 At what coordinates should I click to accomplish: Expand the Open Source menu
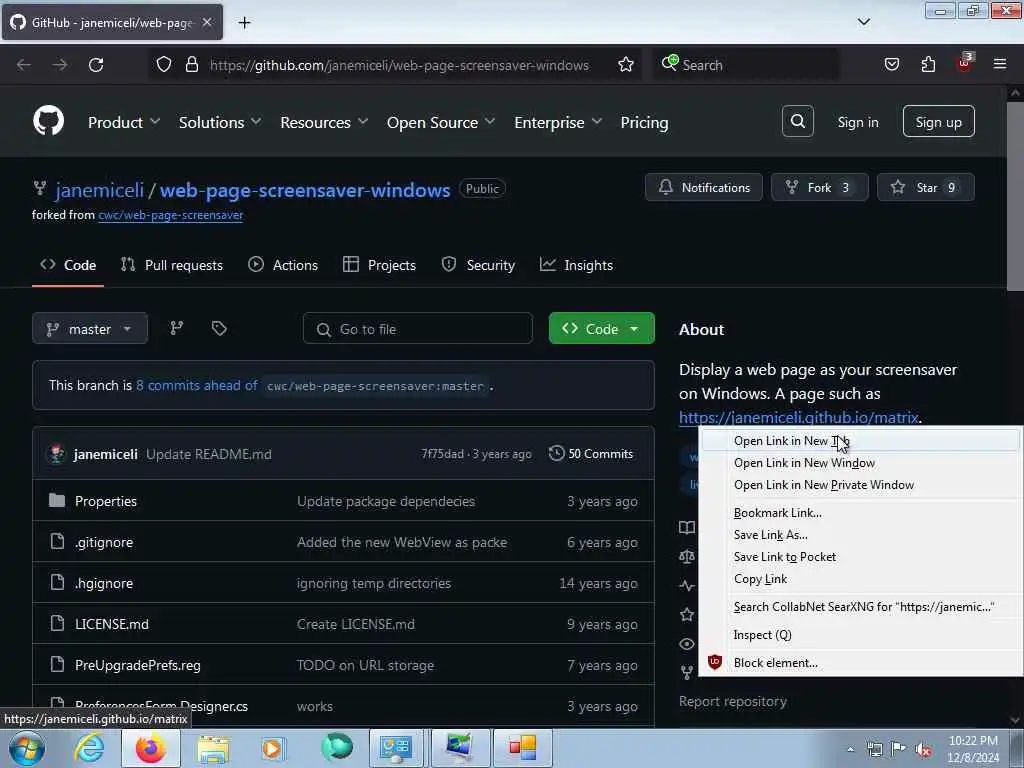(441, 122)
